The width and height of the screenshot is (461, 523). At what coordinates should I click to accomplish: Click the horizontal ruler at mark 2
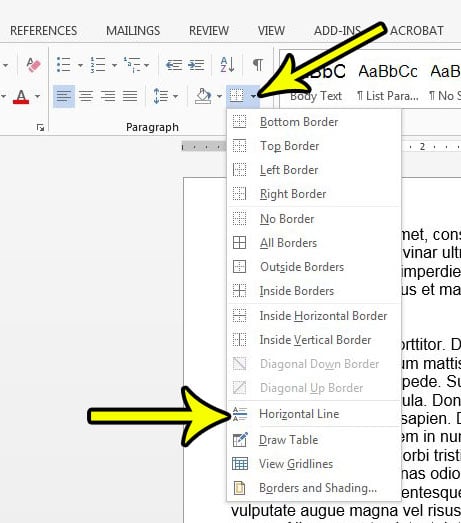[422, 146]
